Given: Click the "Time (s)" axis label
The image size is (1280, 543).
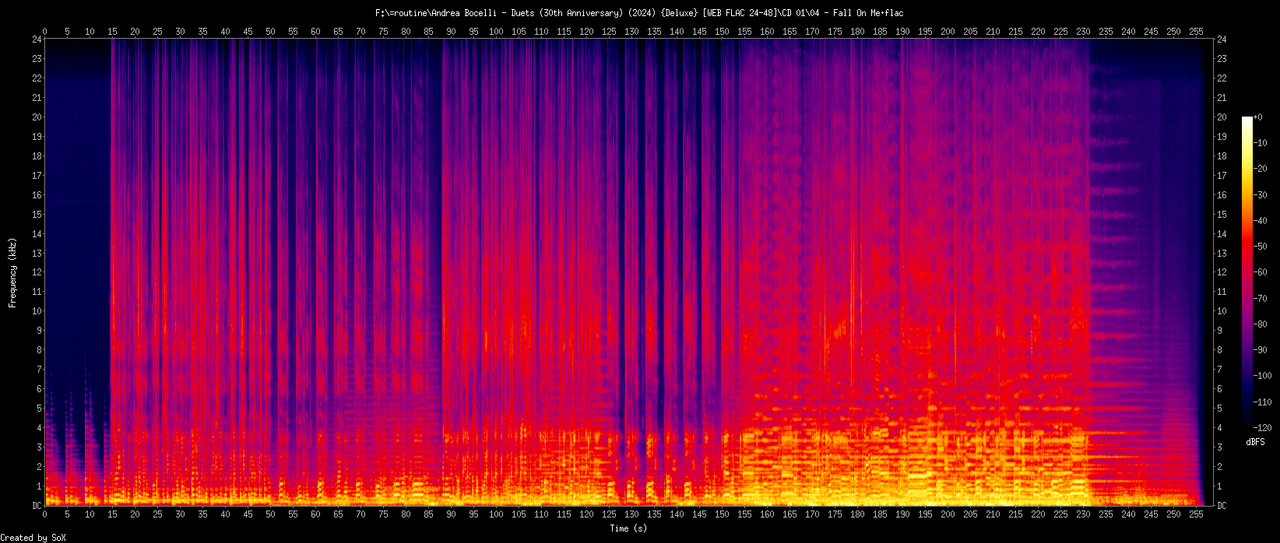Looking at the screenshot, I should click(628, 527).
